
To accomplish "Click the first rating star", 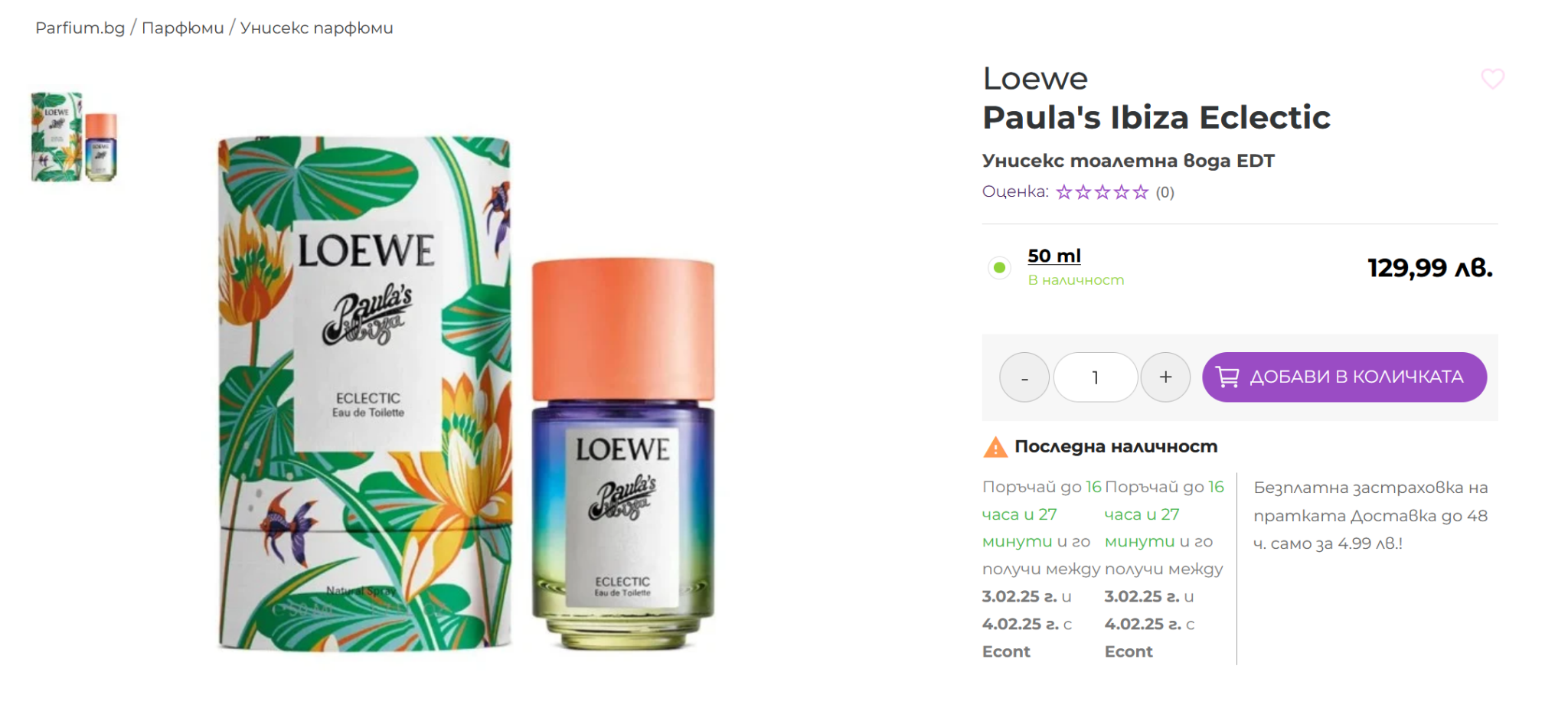I will (x=1064, y=192).
